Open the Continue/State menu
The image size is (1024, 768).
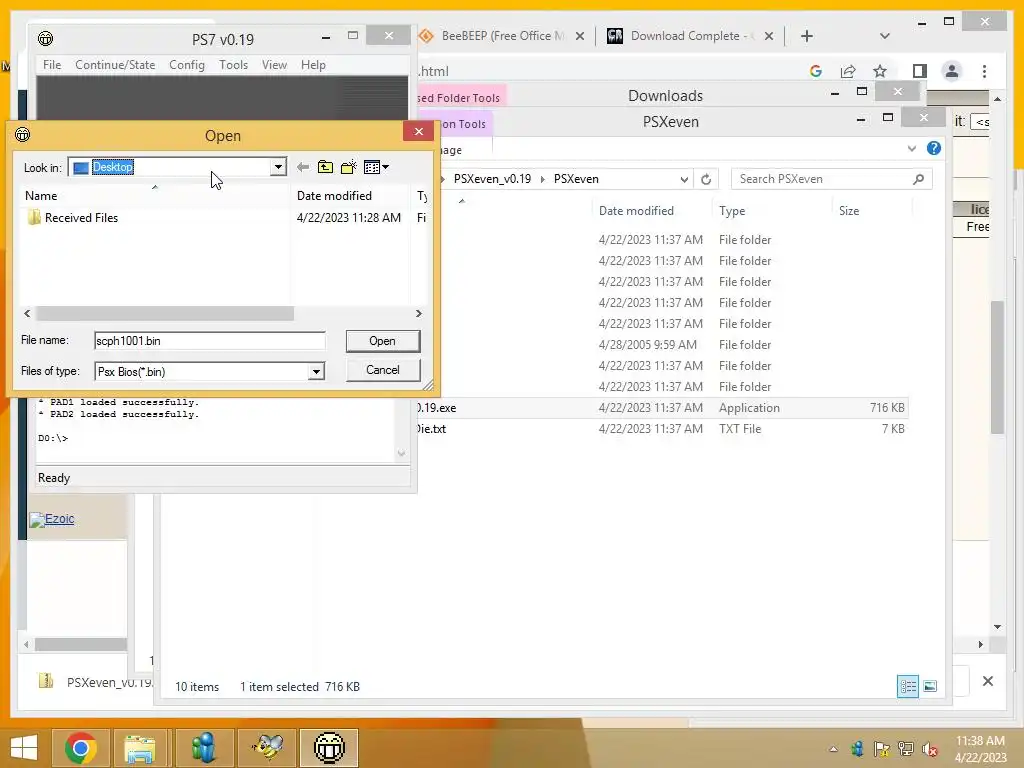[x=115, y=65]
